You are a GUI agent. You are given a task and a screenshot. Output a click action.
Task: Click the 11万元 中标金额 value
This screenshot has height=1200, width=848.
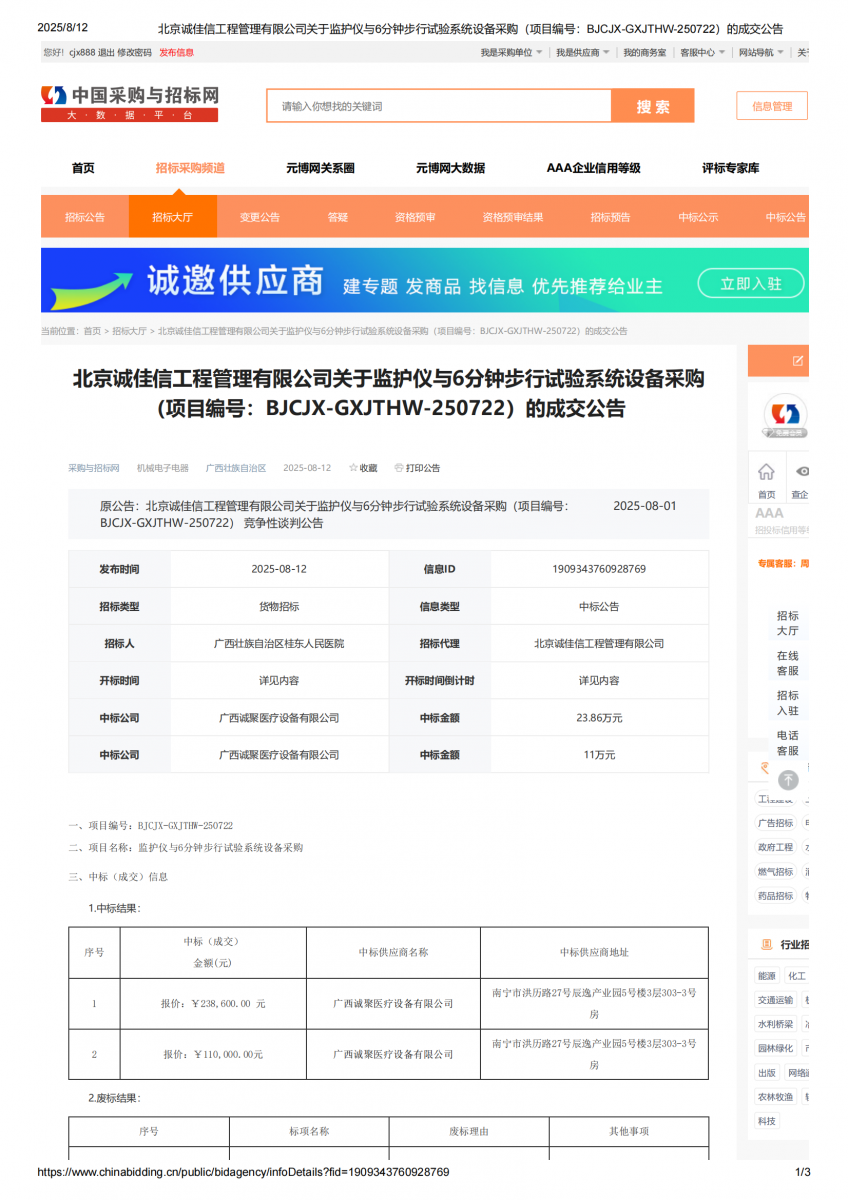(599, 755)
